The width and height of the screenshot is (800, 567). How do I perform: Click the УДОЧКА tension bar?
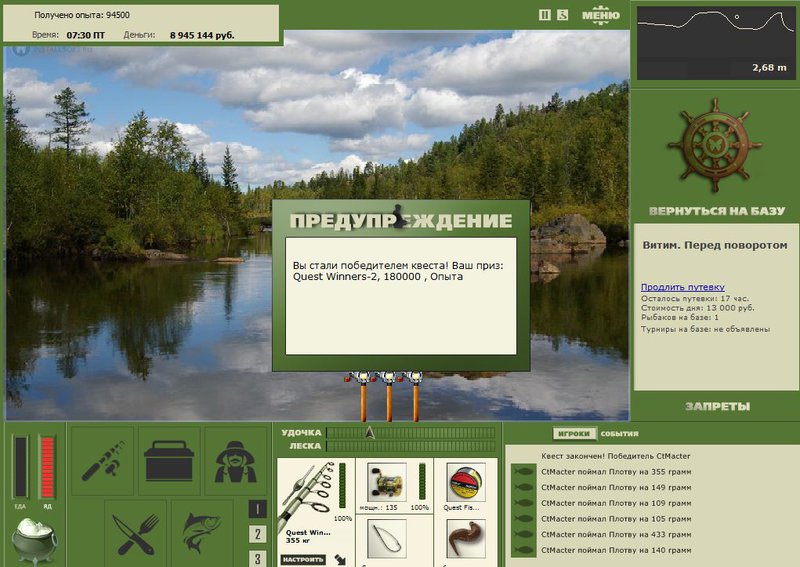coord(411,433)
